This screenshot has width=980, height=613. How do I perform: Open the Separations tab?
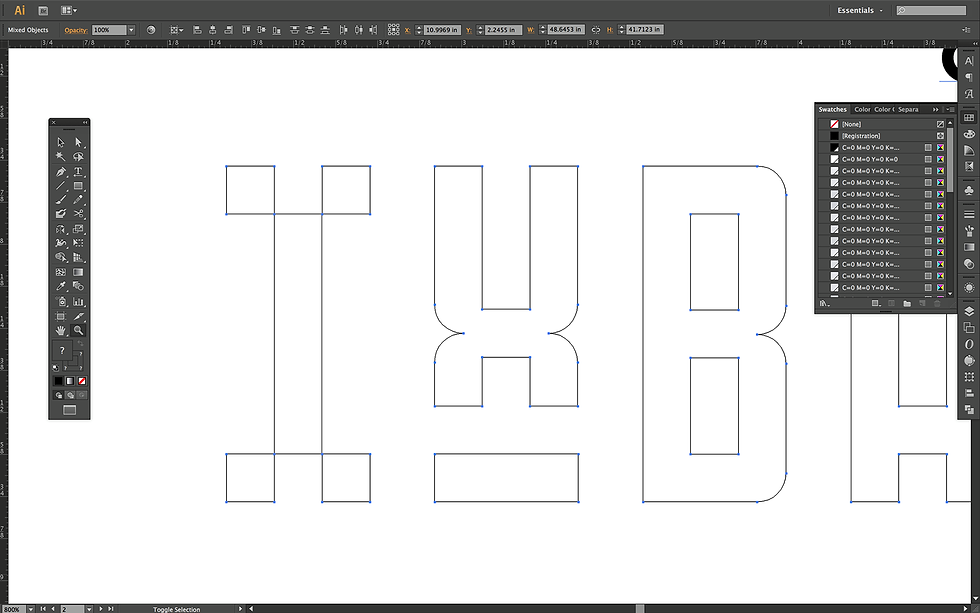point(909,109)
